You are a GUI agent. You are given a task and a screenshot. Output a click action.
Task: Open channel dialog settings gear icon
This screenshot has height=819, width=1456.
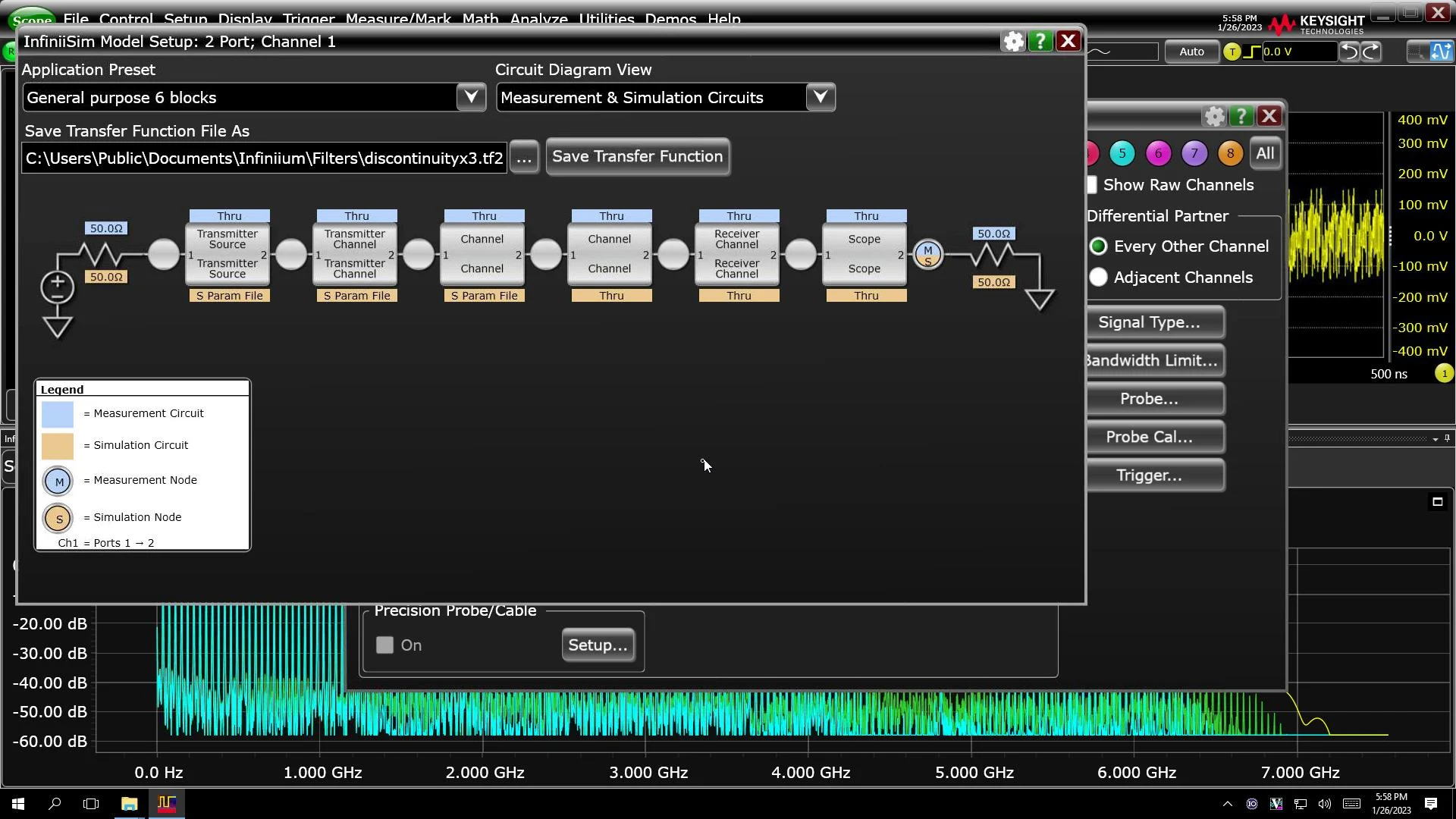1215,117
